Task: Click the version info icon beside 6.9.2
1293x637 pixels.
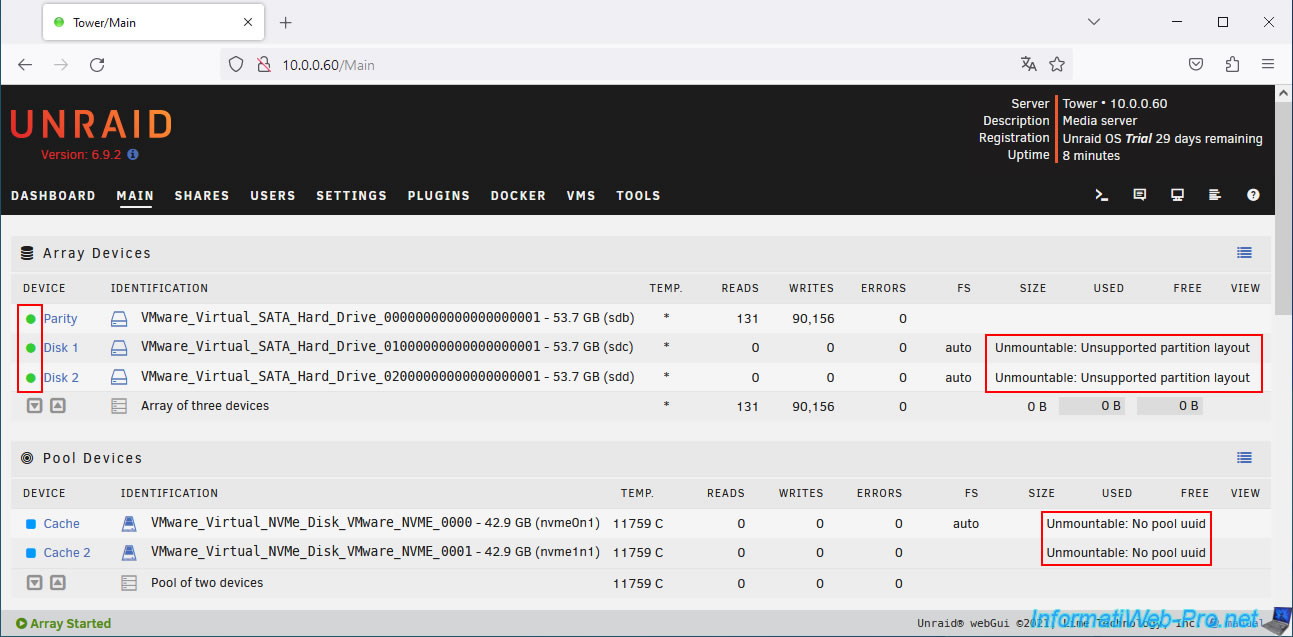Action: (x=133, y=155)
